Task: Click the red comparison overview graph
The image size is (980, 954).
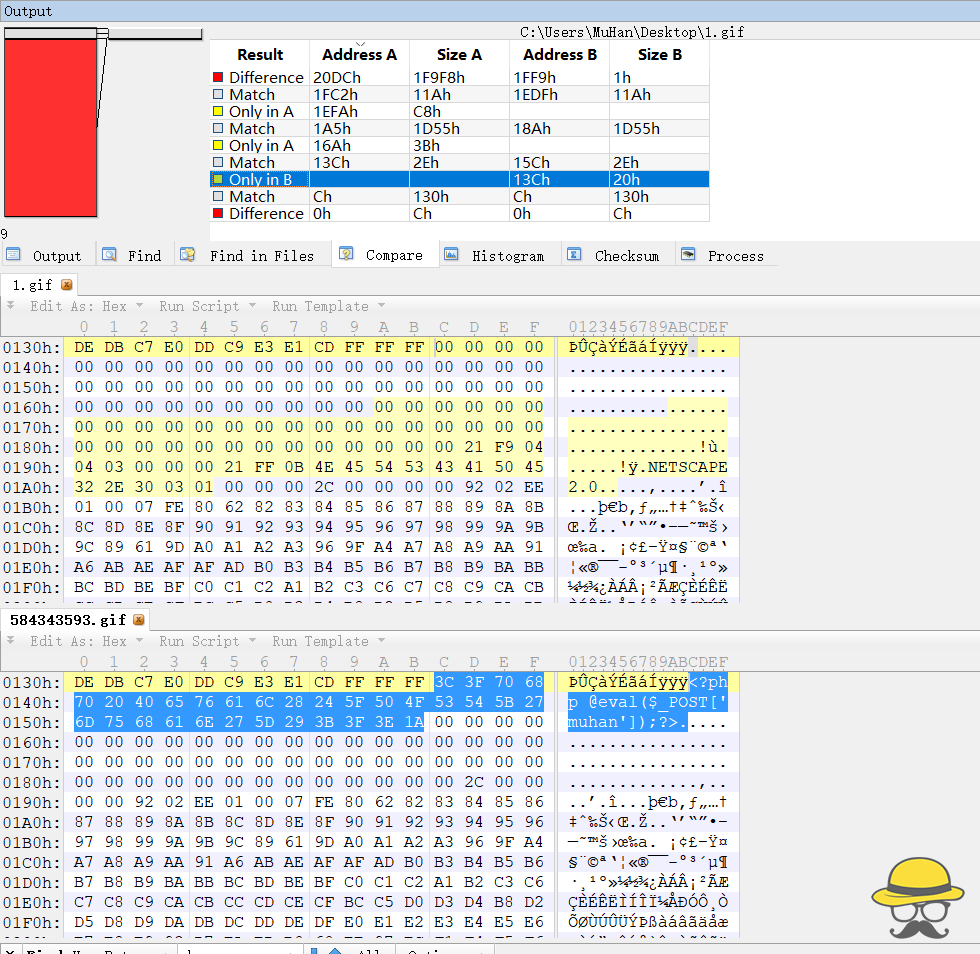Action: point(50,128)
